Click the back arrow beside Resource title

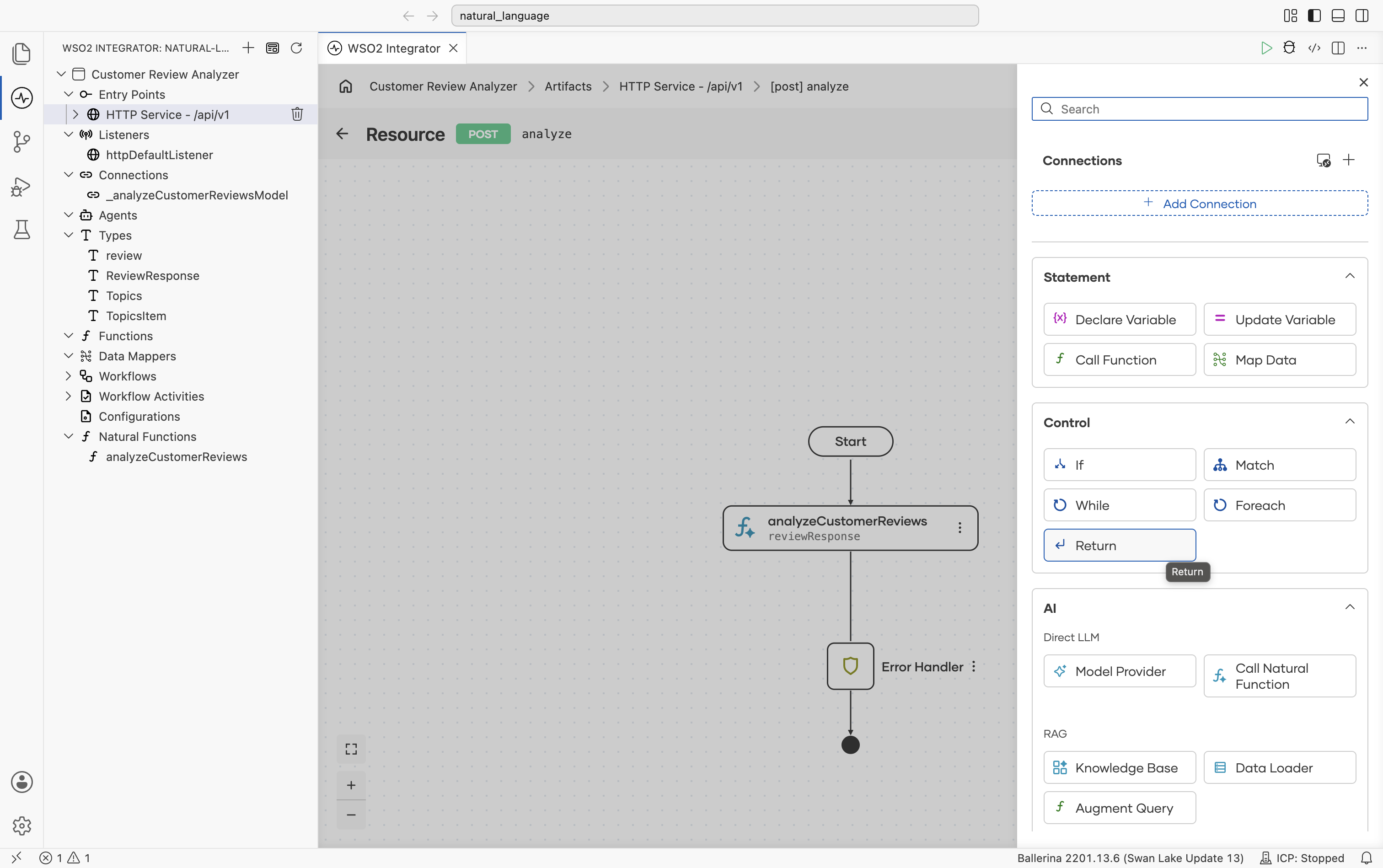(x=342, y=134)
